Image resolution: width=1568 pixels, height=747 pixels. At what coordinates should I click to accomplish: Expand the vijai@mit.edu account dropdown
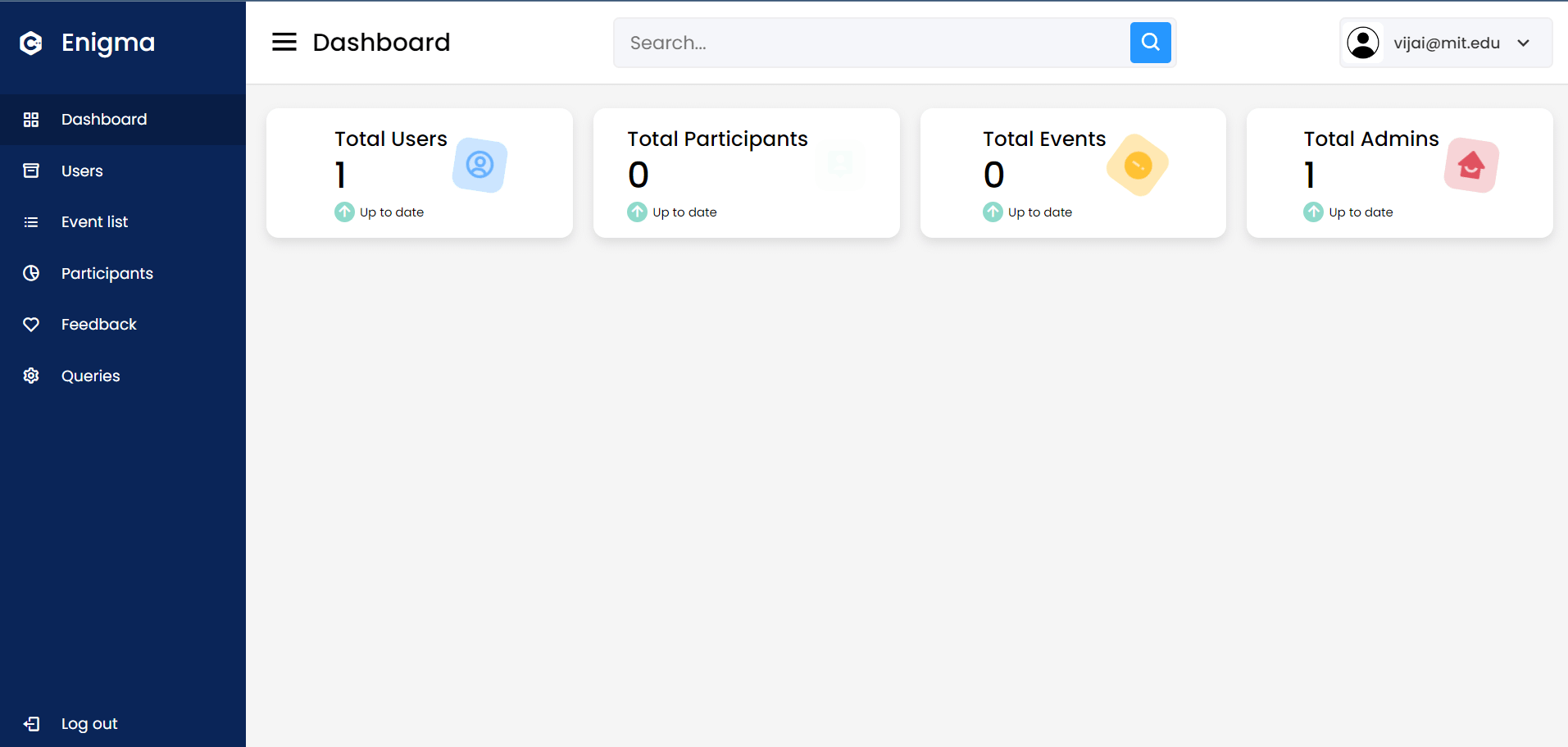click(1523, 43)
